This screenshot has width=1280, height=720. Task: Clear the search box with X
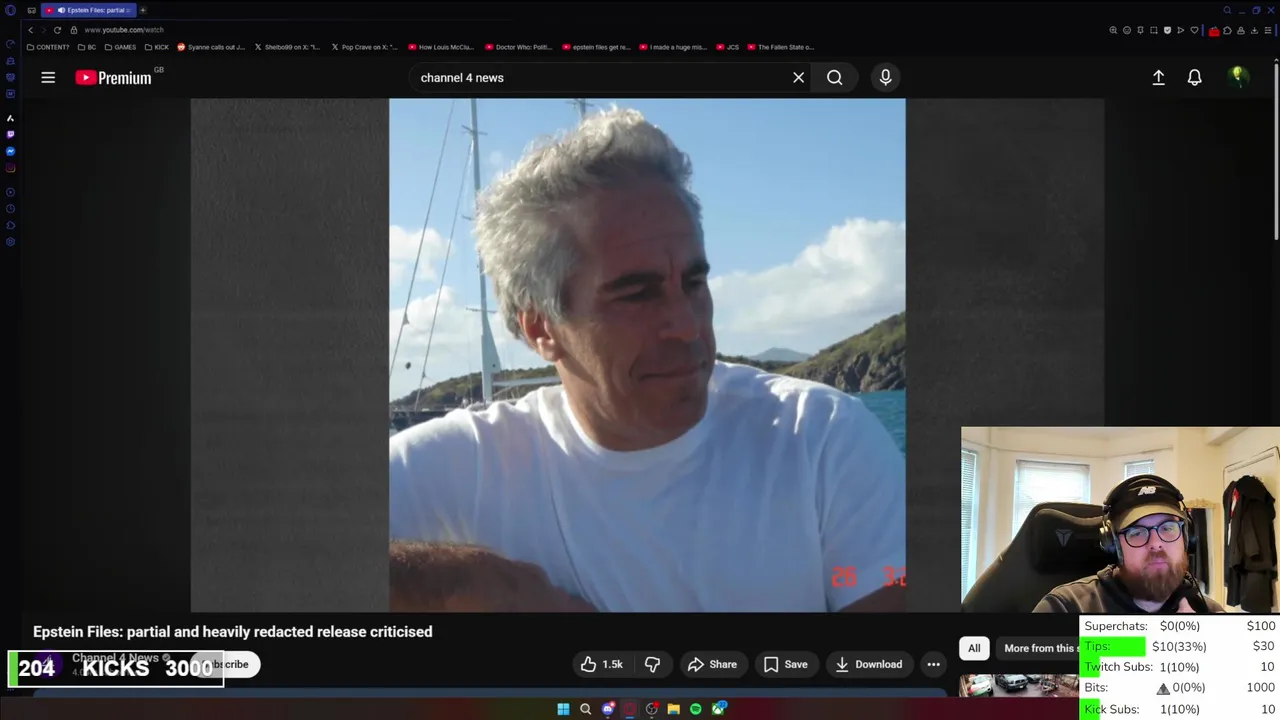click(x=798, y=77)
